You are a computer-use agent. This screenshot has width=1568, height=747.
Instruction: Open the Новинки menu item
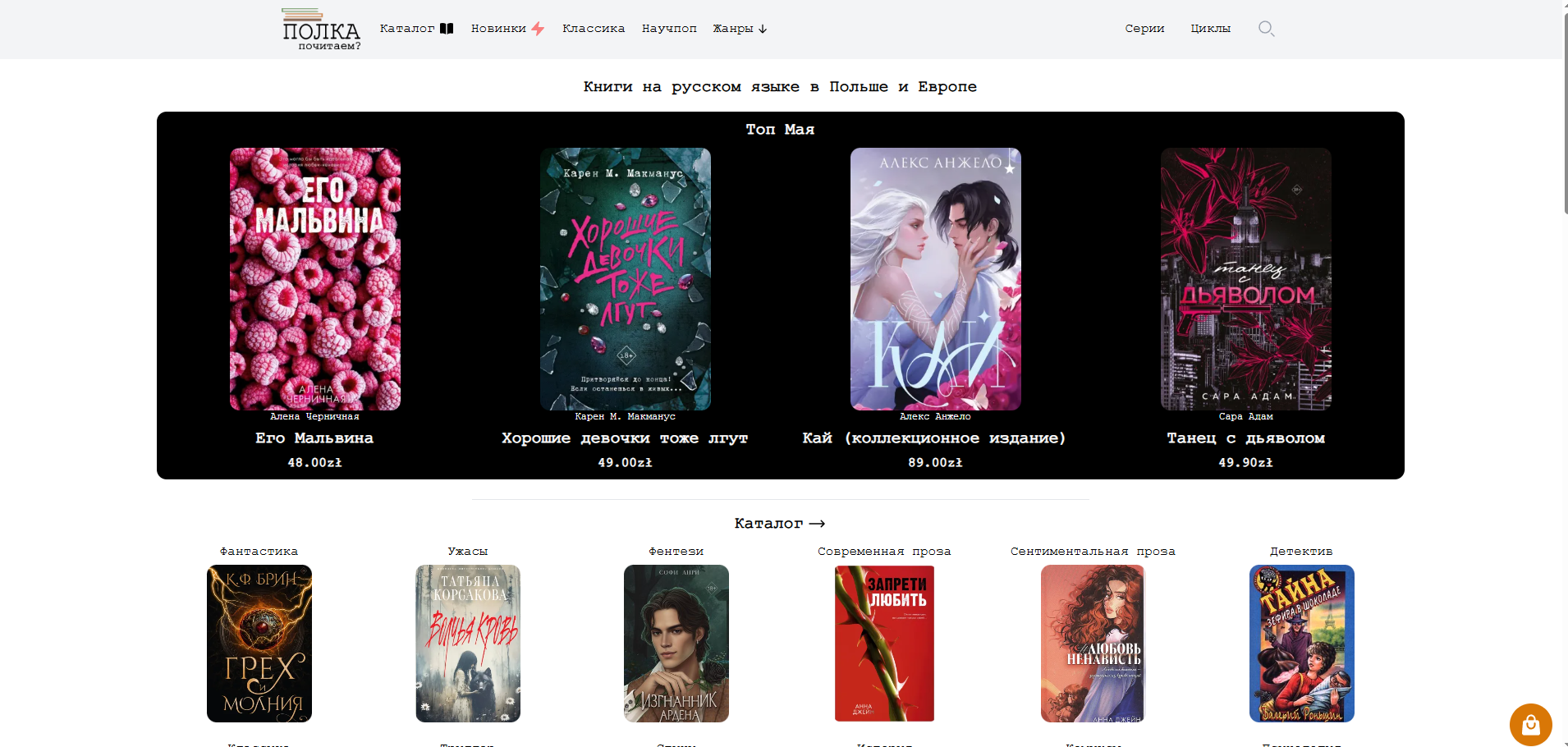[498, 29]
